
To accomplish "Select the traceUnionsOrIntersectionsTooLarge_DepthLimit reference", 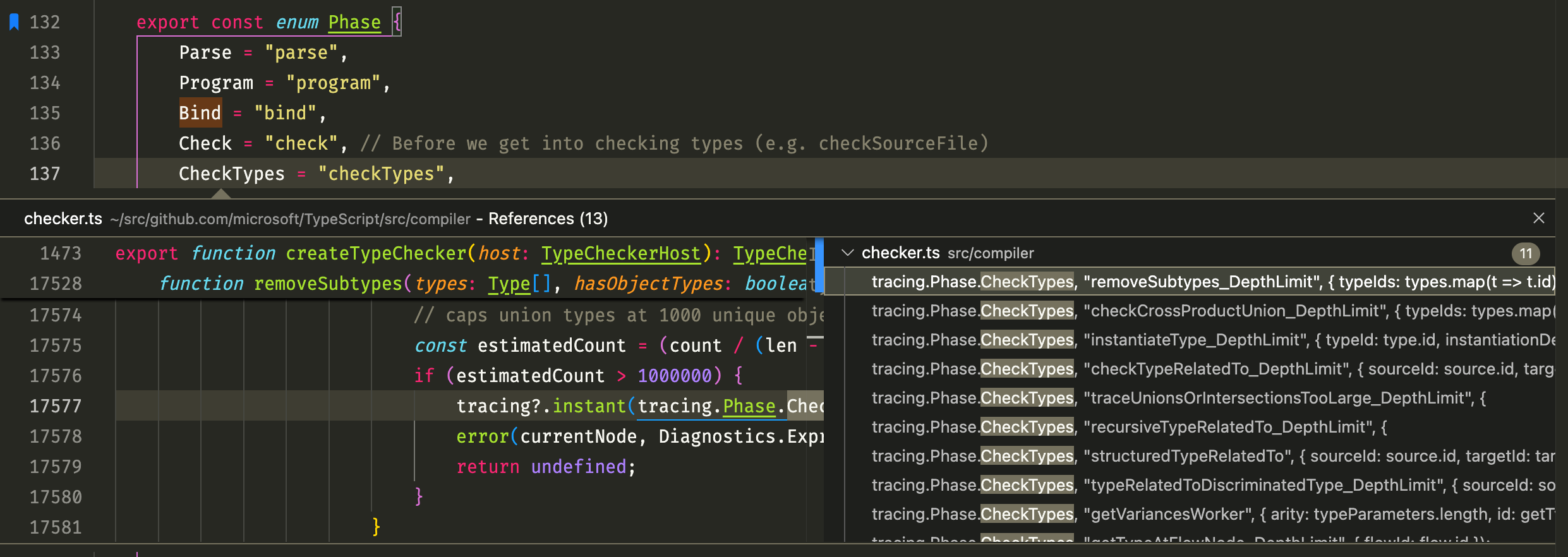I will 1200,398.
